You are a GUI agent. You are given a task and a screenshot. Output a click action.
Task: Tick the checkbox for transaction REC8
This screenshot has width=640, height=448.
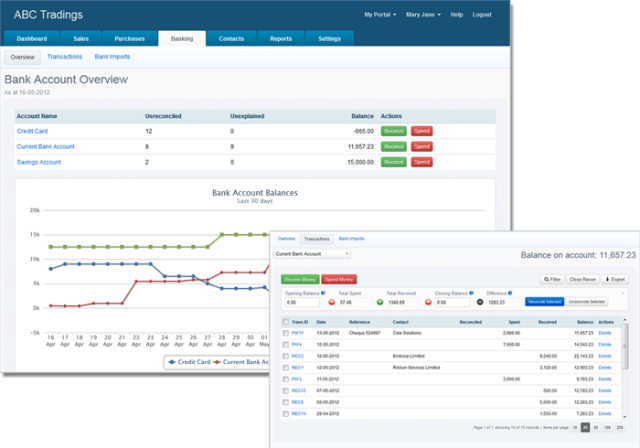click(x=286, y=402)
